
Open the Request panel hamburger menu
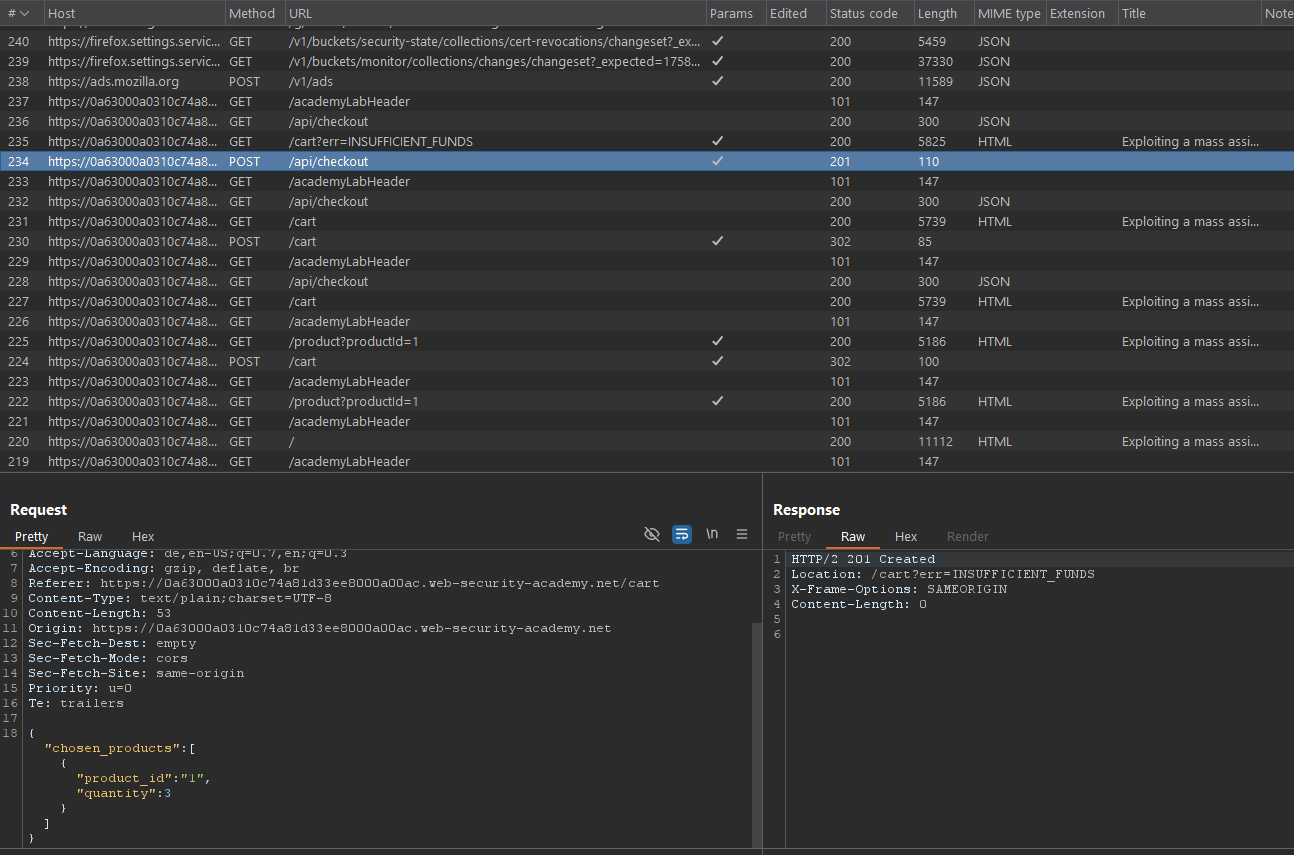[x=742, y=535]
